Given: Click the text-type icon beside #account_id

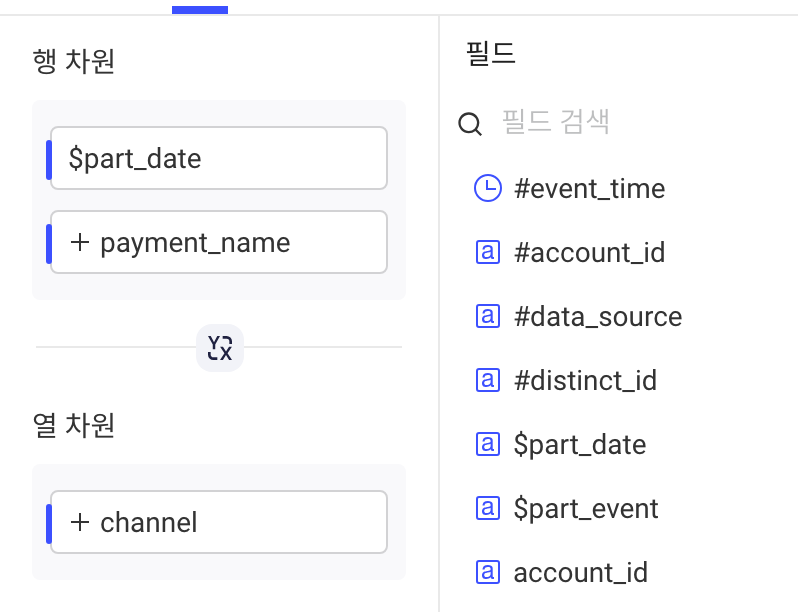Looking at the screenshot, I should pyautogui.click(x=488, y=252).
